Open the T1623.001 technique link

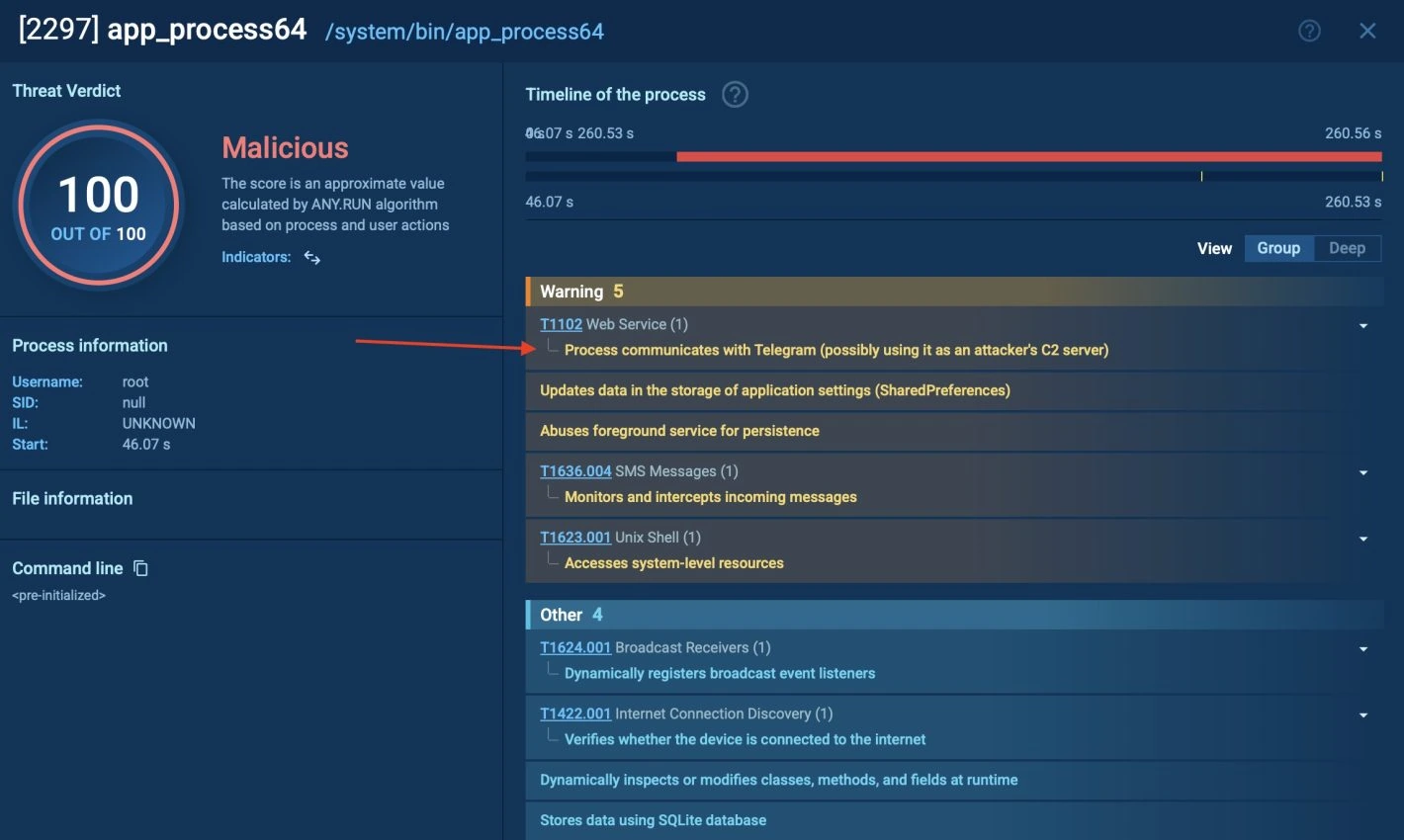tap(575, 538)
